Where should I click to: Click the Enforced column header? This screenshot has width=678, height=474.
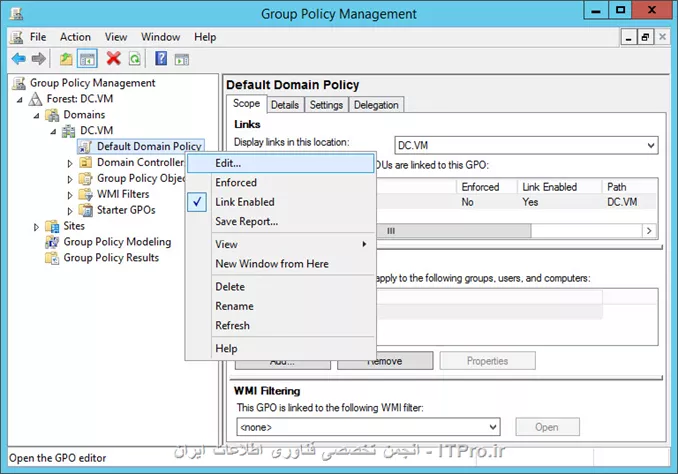(x=486, y=187)
